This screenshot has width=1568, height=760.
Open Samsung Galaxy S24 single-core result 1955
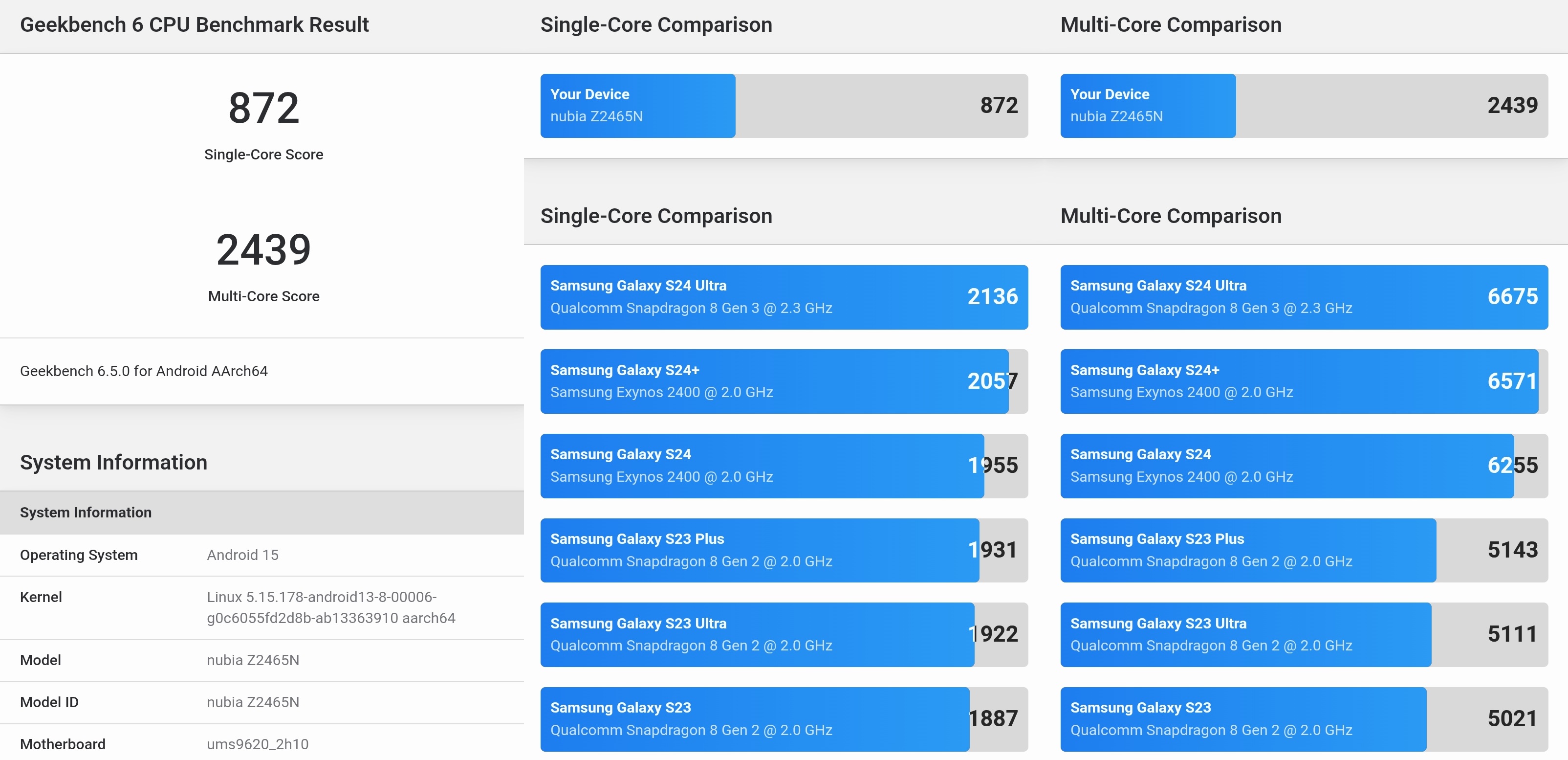(784, 466)
